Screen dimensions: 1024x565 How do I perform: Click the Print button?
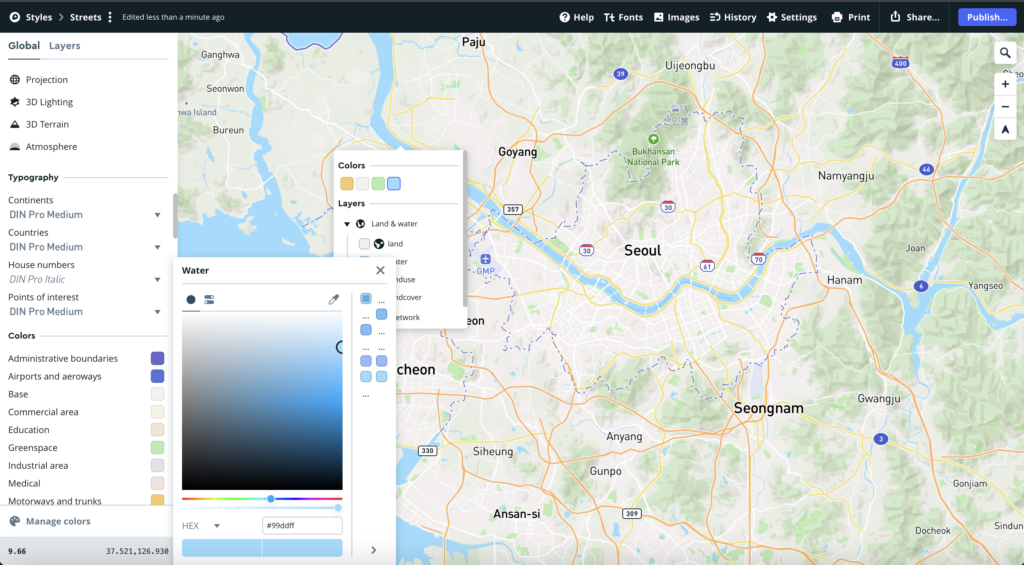(850, 17)
